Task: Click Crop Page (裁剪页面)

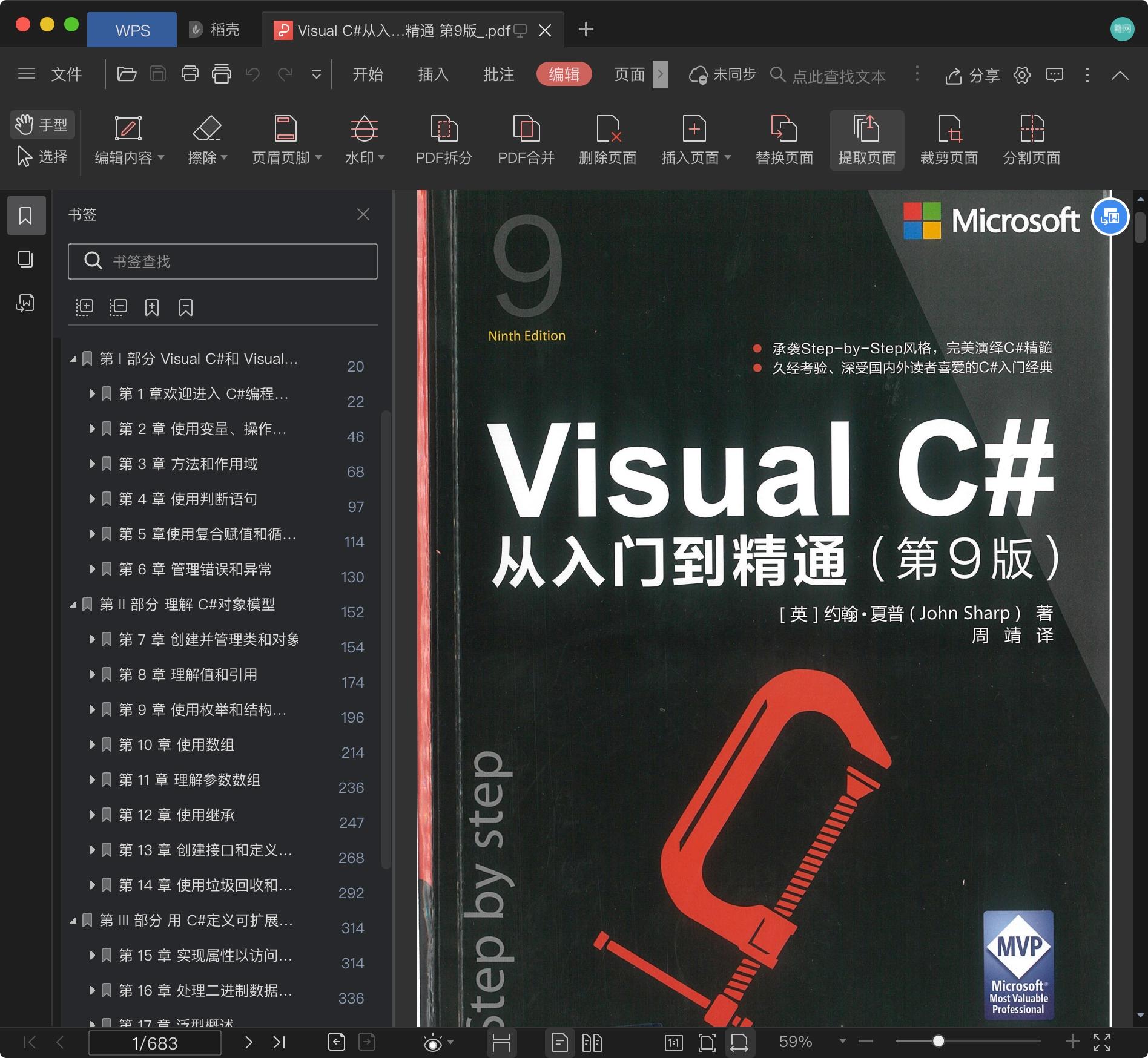Action: pos(949,140)
